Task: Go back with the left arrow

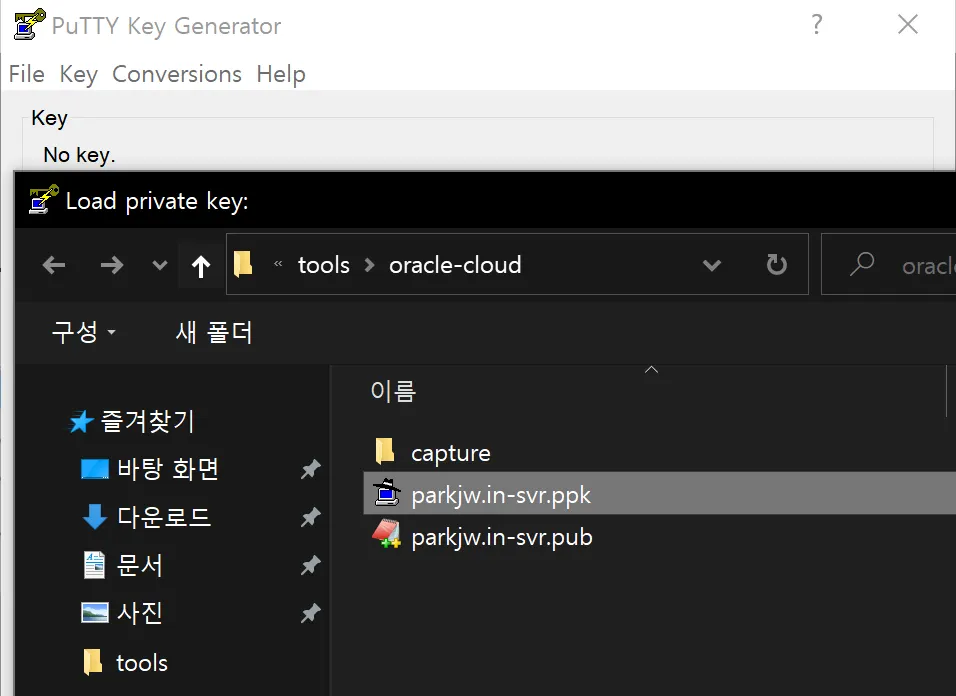Action: pyautogui.click(x=54, y=265)
